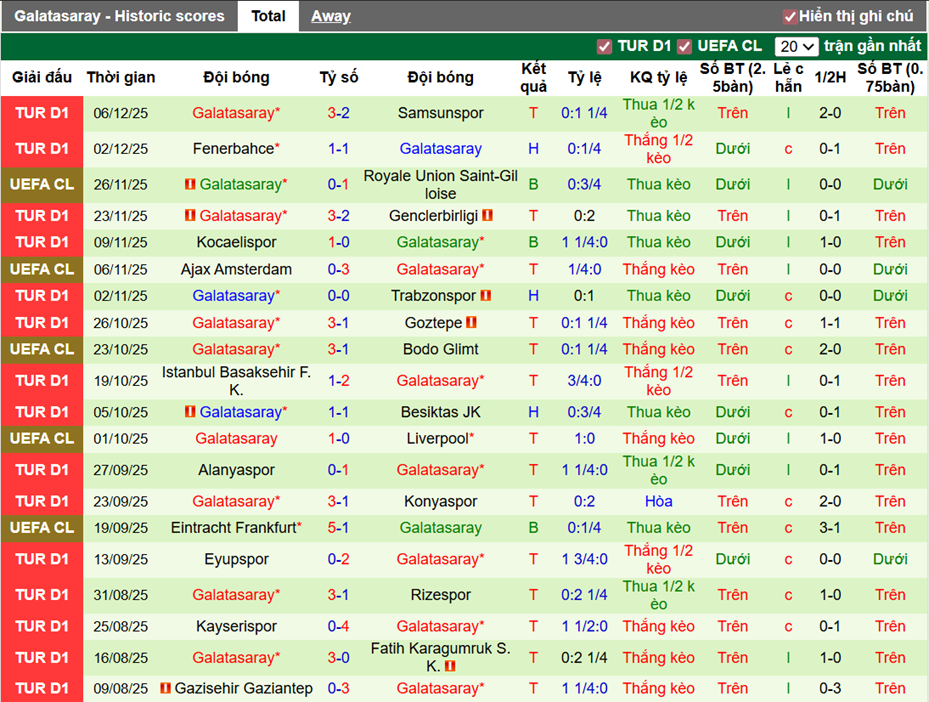
Task: Click the 1-0 score of Liverpool match
Action: [338, 438]
